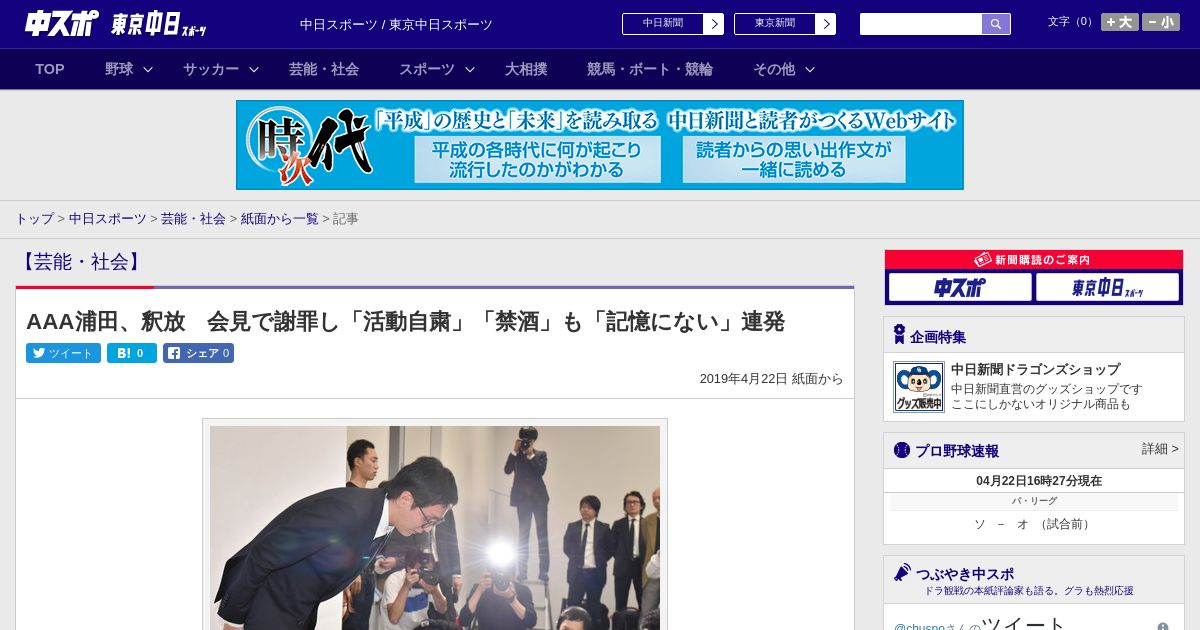Click the 企画特集 ribbon icon
The height and width of the screenshot is (630, 1200).
point(899,335)
